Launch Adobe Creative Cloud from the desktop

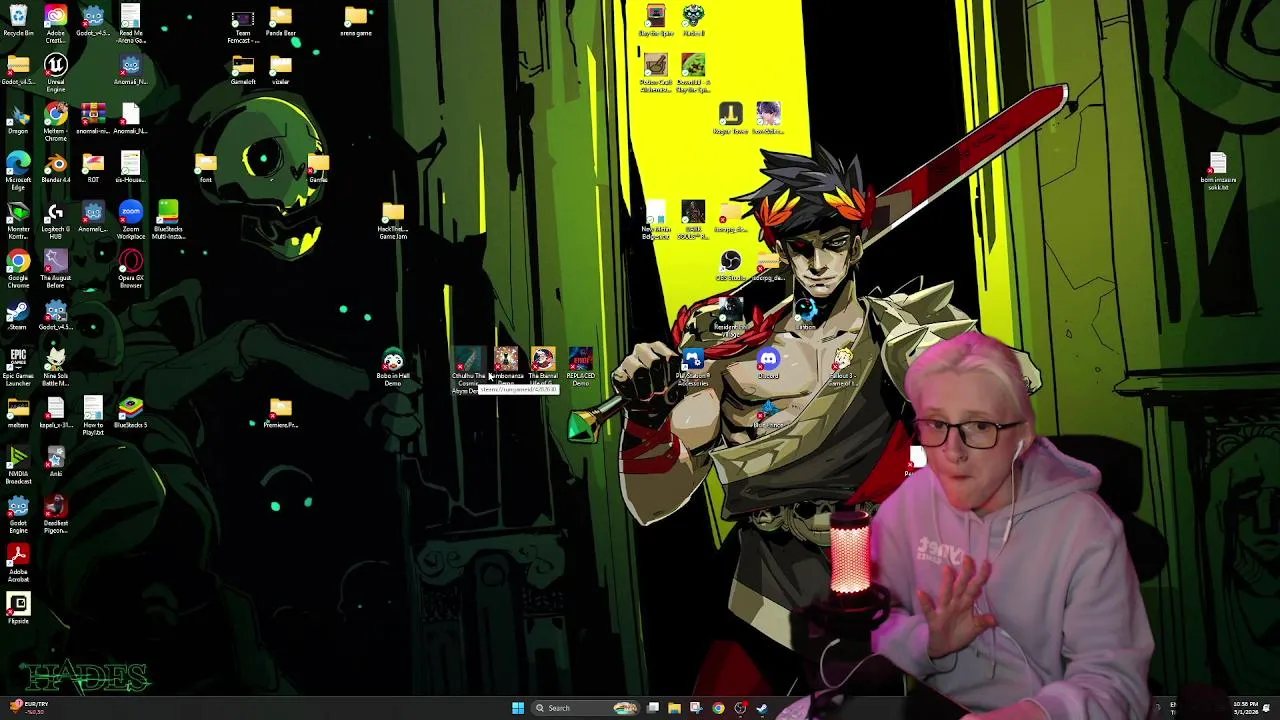pos(56,21)
